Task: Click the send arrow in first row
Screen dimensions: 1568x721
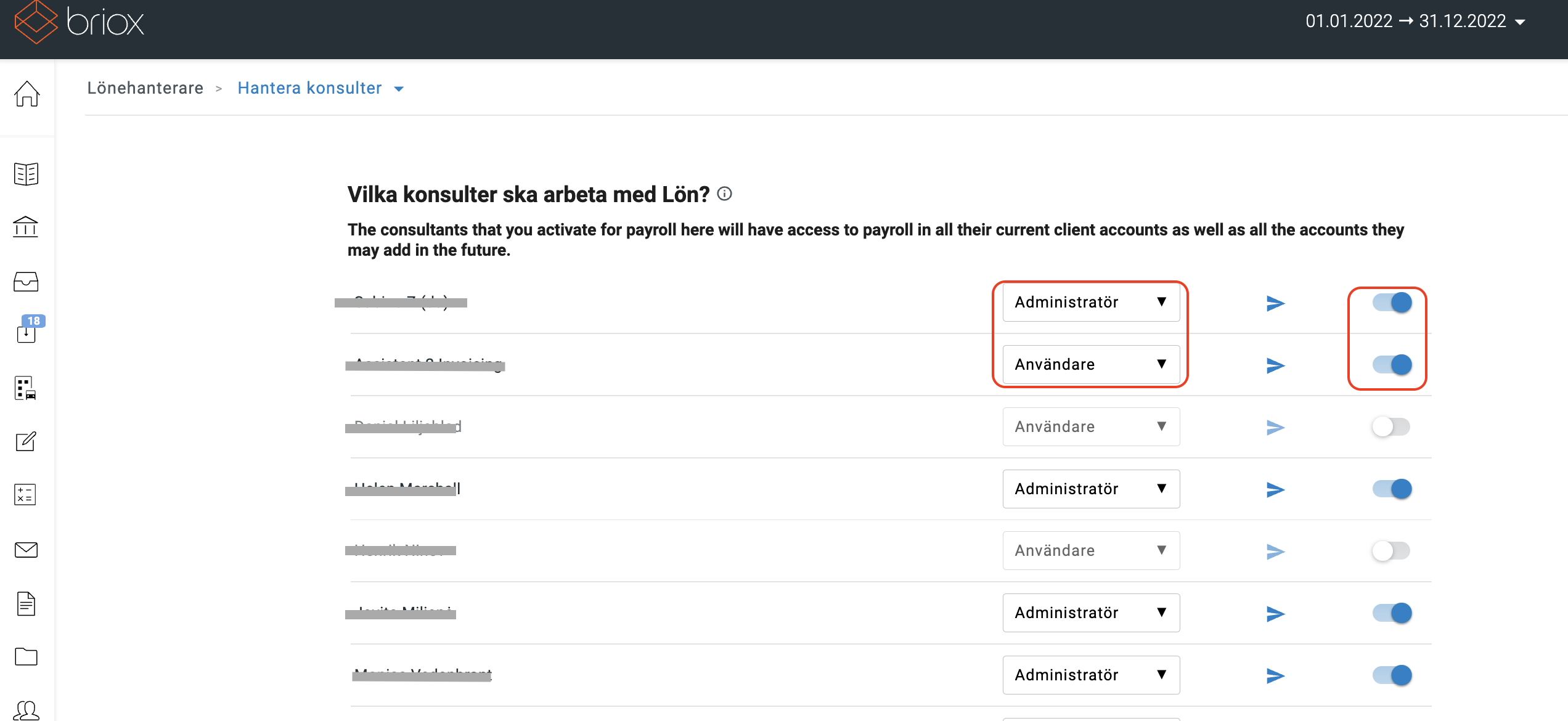Action: (x=1275, y=303)
